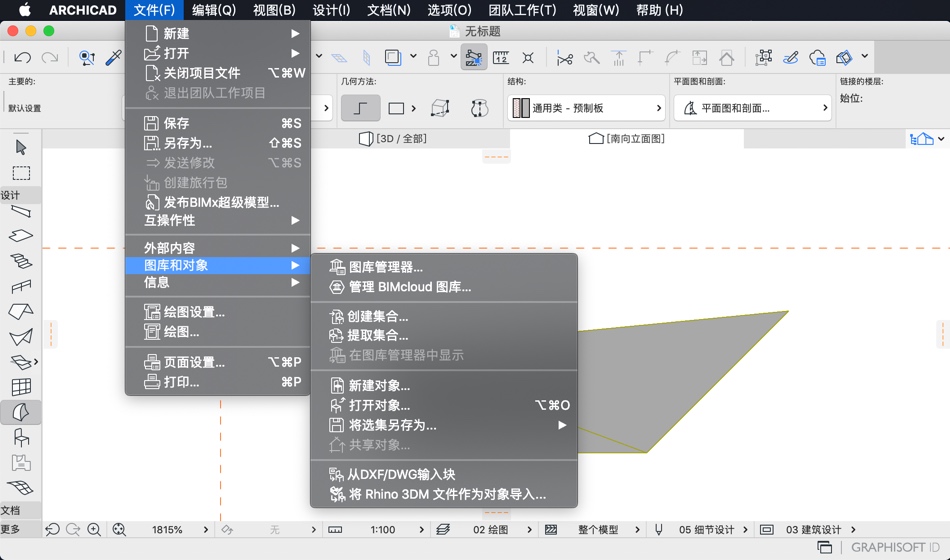950x560 pixels.
Task: Choose 将 Rhino 3DM 文件作为对象导入
Action: 443,495
